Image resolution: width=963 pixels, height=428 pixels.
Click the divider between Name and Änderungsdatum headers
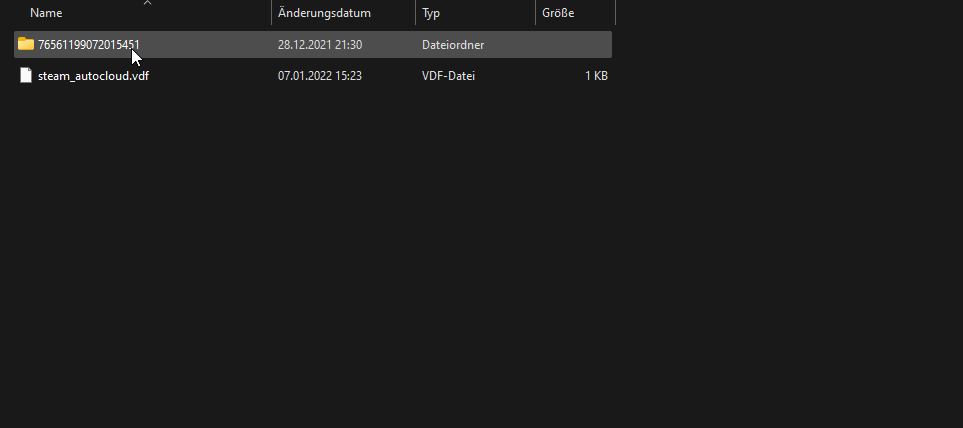point(271,12)
